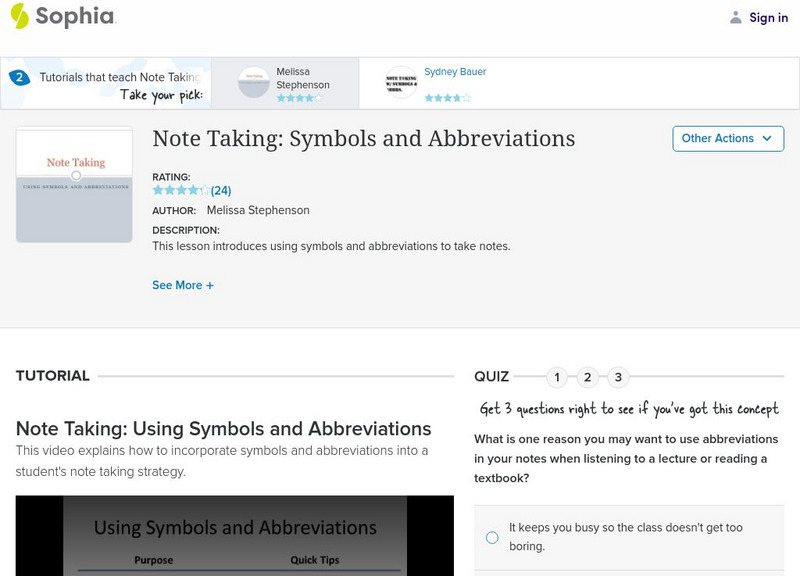Click the Note Taking lesson cover thumbnail
This screenshot has height=576, width=800.
(x=74, y=185)
